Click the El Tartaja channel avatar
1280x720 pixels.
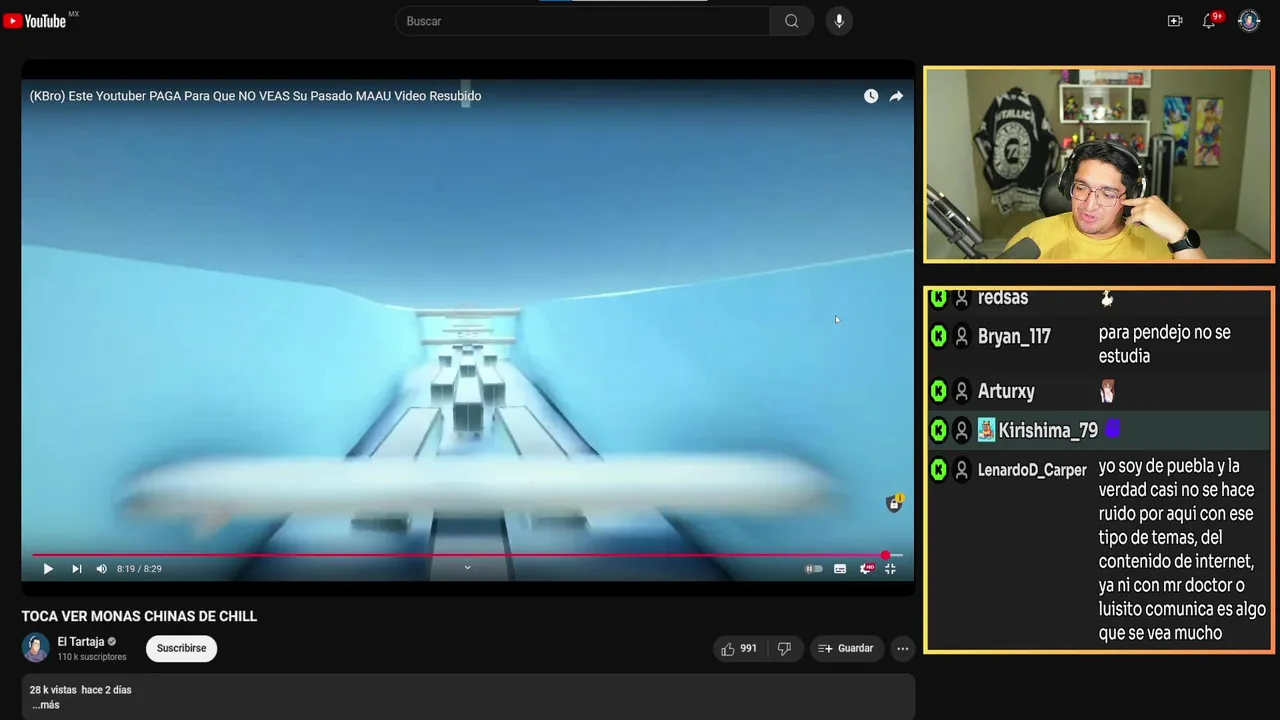pos(36,648)
